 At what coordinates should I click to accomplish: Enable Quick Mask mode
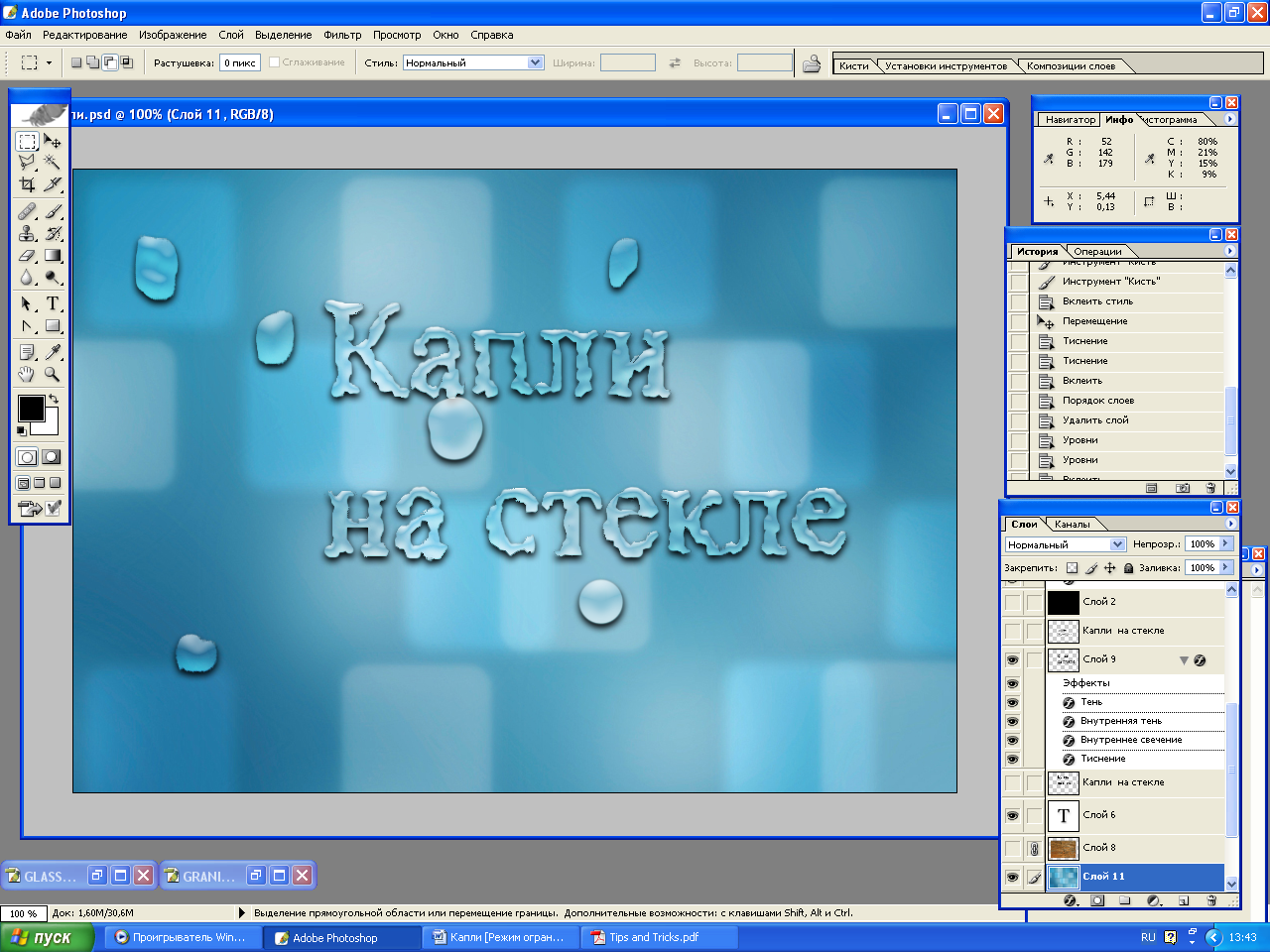coord(52,457)
